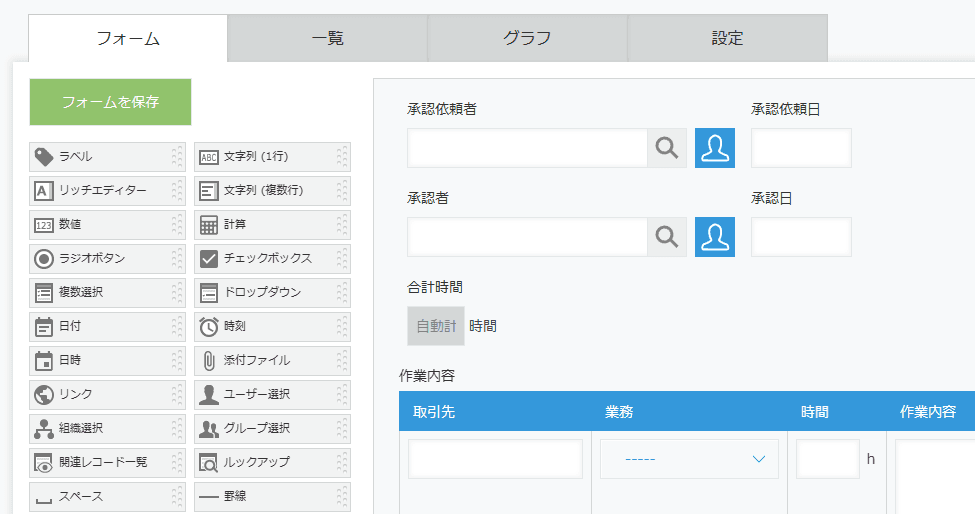Image resolution: width=975 pixels, height=514 pixels.
Task: Open the 設定 tab
Action: (x=728, y=39)
